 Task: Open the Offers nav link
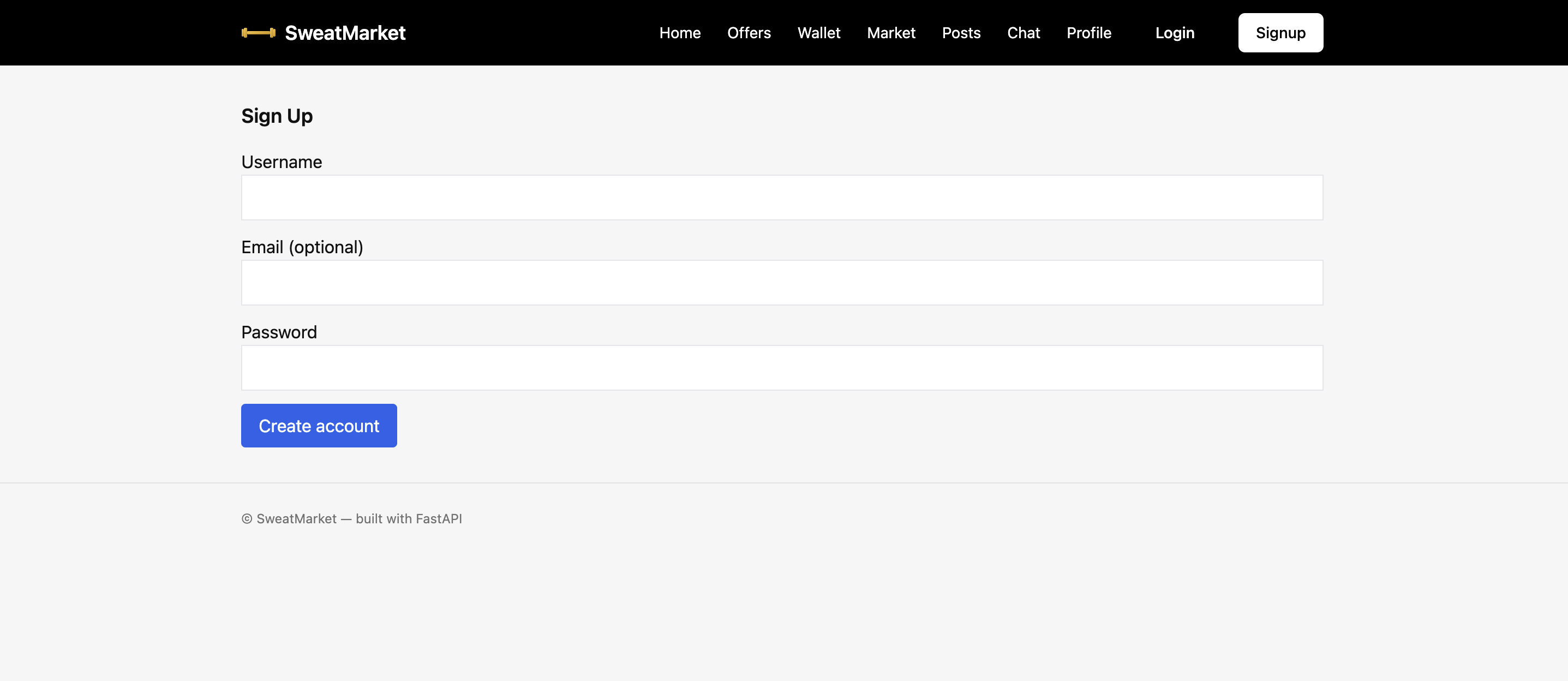pyautogui.click(x=748, y=33)
